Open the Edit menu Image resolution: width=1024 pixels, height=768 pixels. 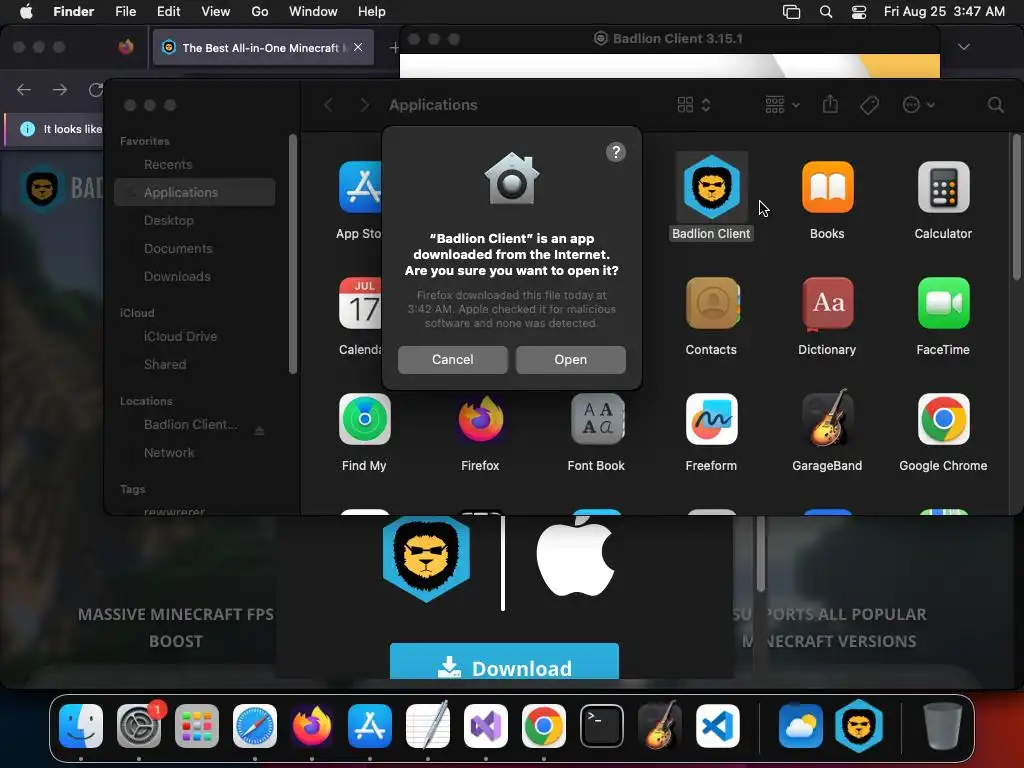pos(168,12)
